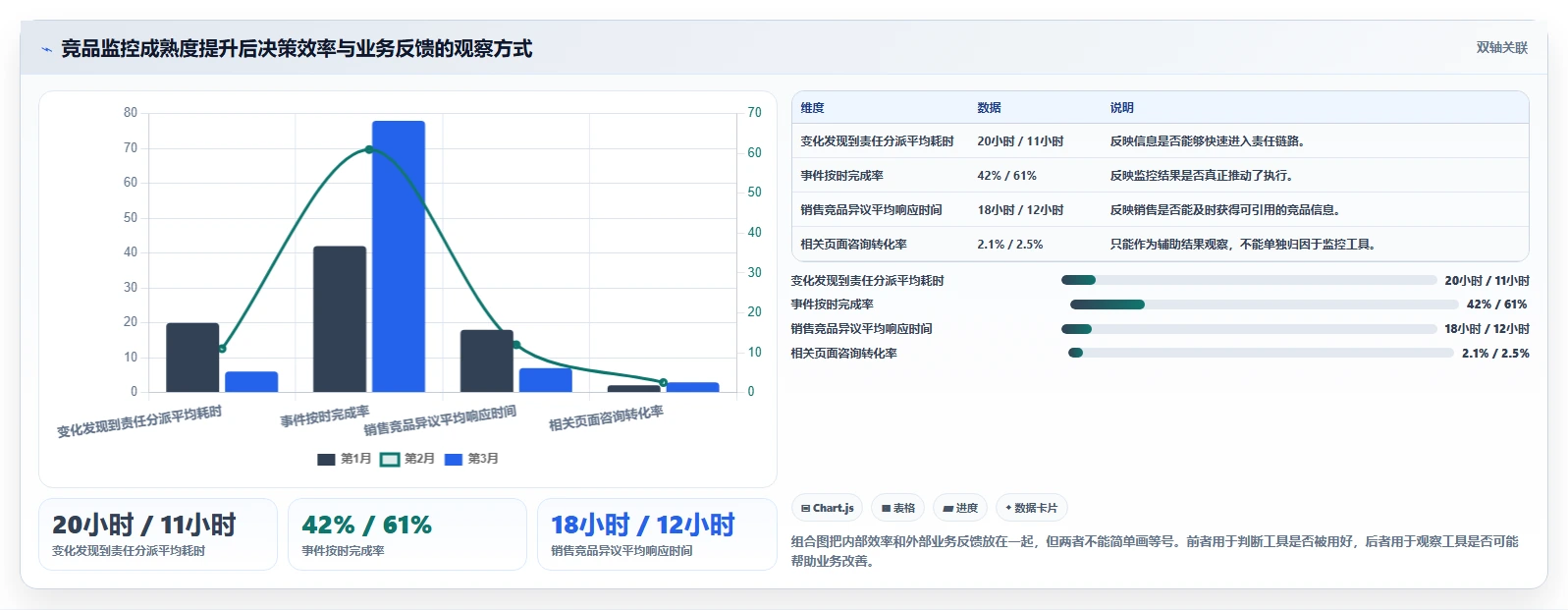
Task: Click the 数据 column header
Action: (x=989, y=108)
